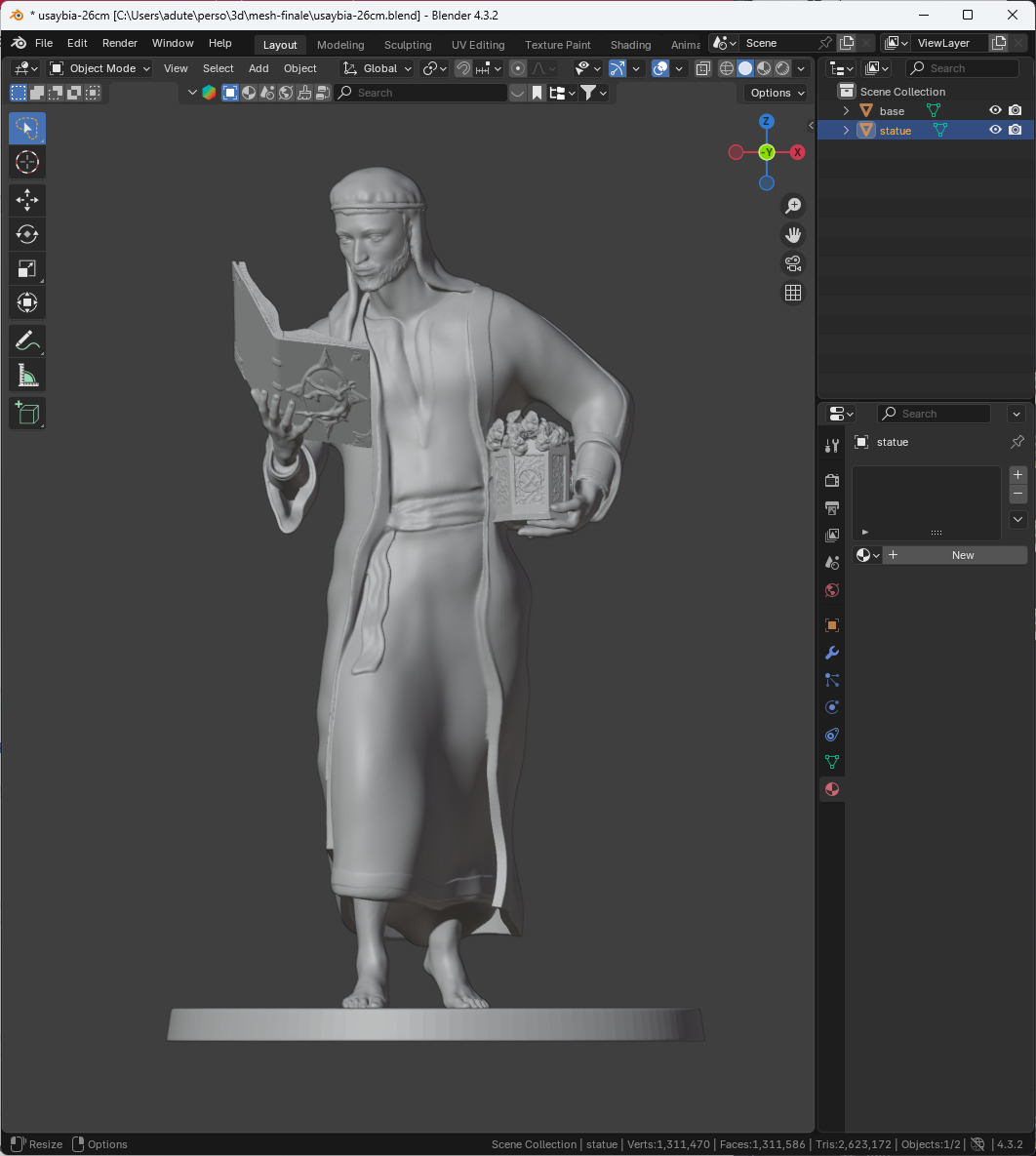Remove material slot with minus button
Screen dimensions: 1036x1156
coord(1017,494)
